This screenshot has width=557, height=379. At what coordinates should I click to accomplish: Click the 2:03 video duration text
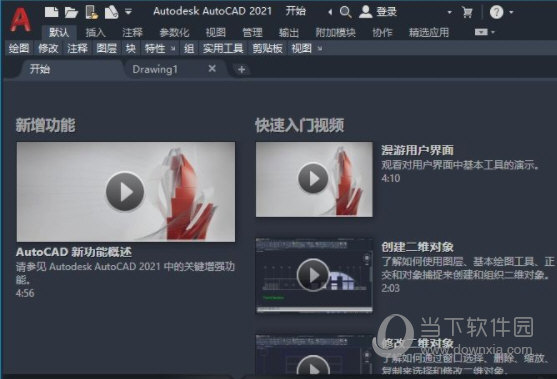(391, 288)
